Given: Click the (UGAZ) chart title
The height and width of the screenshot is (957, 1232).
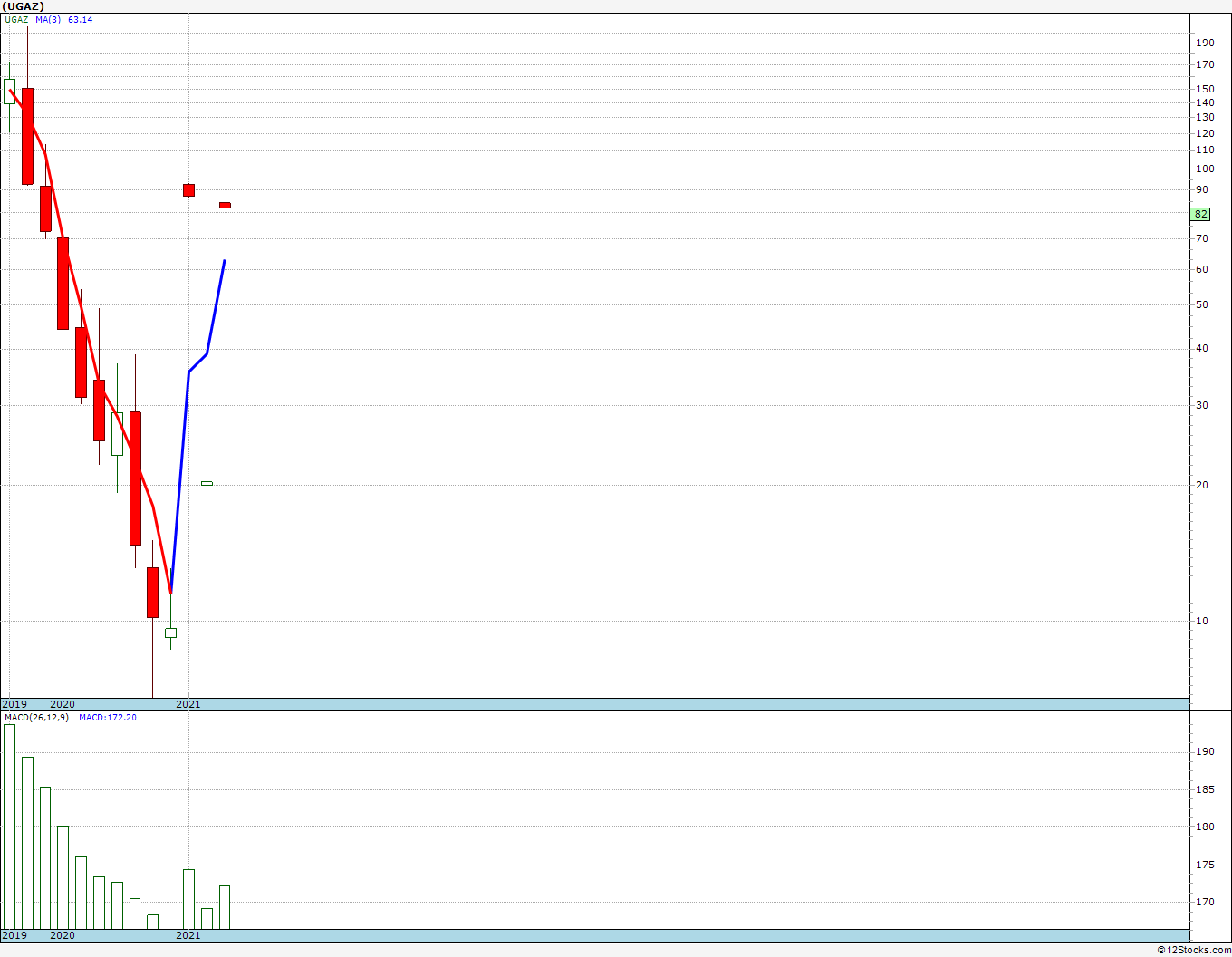Looking at the screenshot, I should (23, 6).
